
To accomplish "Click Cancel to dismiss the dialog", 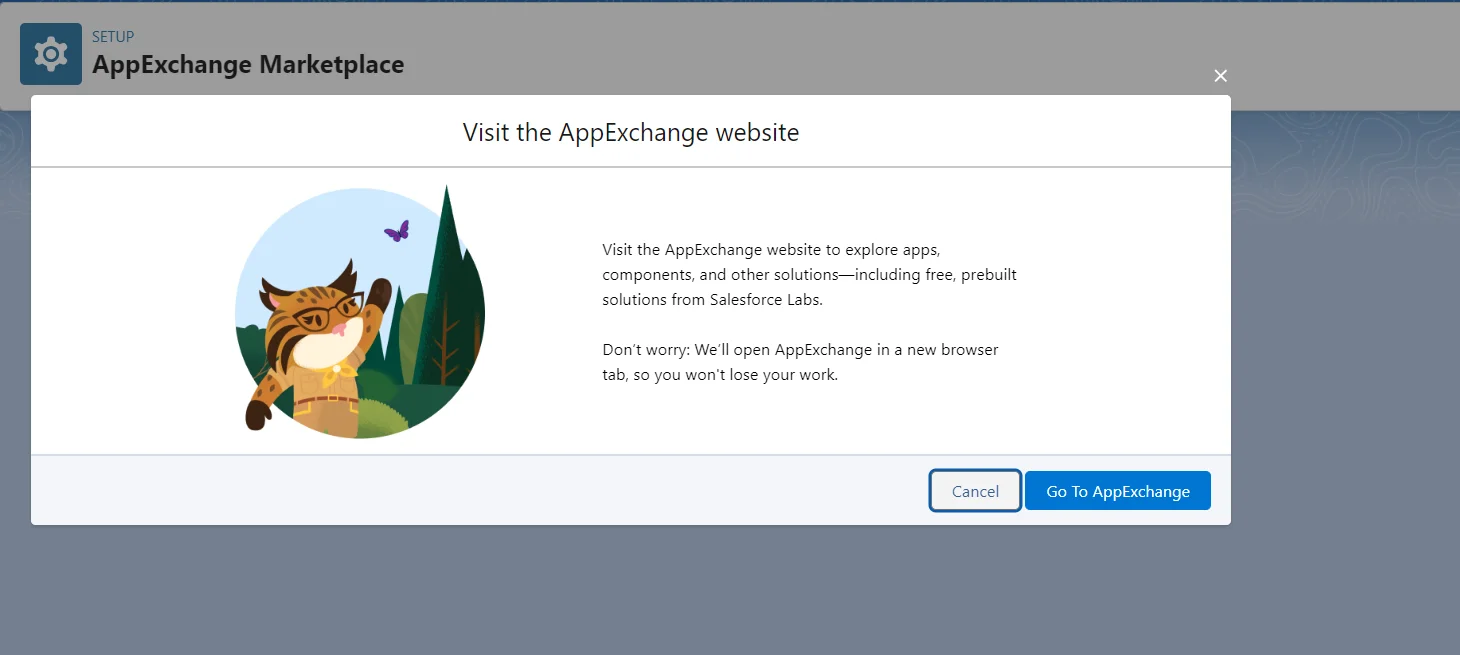I will click(x=974, y=490).
